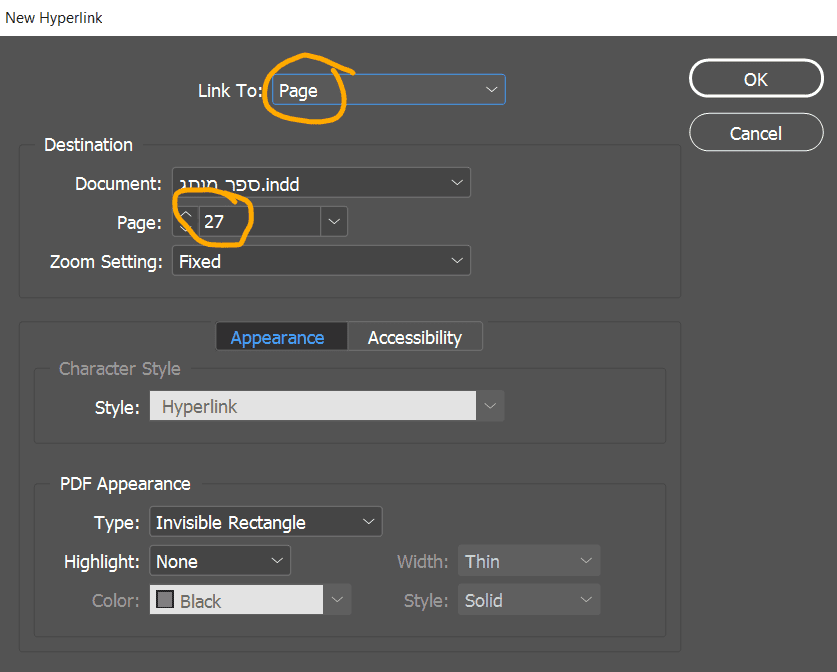Click the Page number field showing 27
Screen dimensions: 837x672
[x=258, y=222]
